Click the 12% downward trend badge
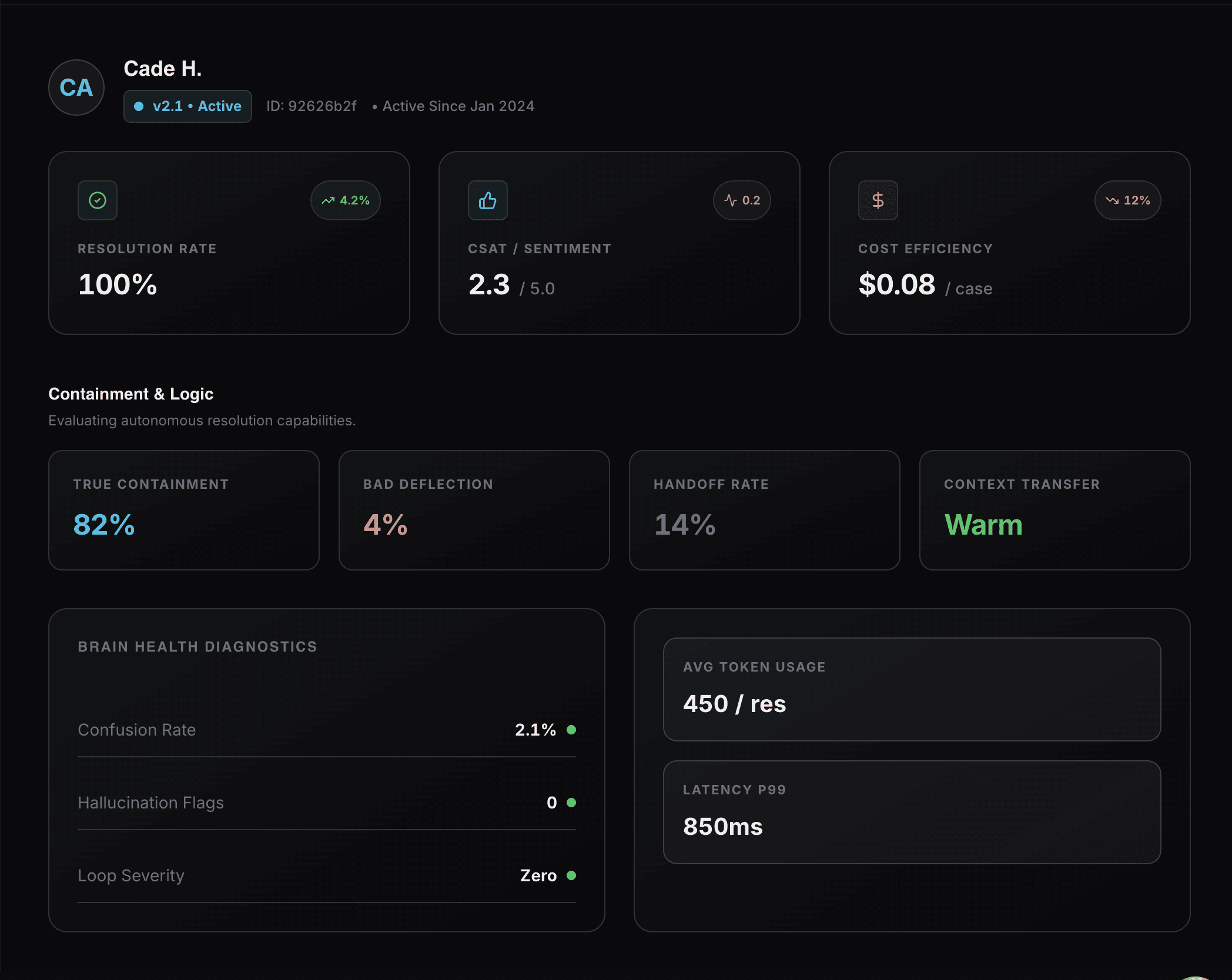This screenshot has height=980, width=1232. (x=1127, y=200)
